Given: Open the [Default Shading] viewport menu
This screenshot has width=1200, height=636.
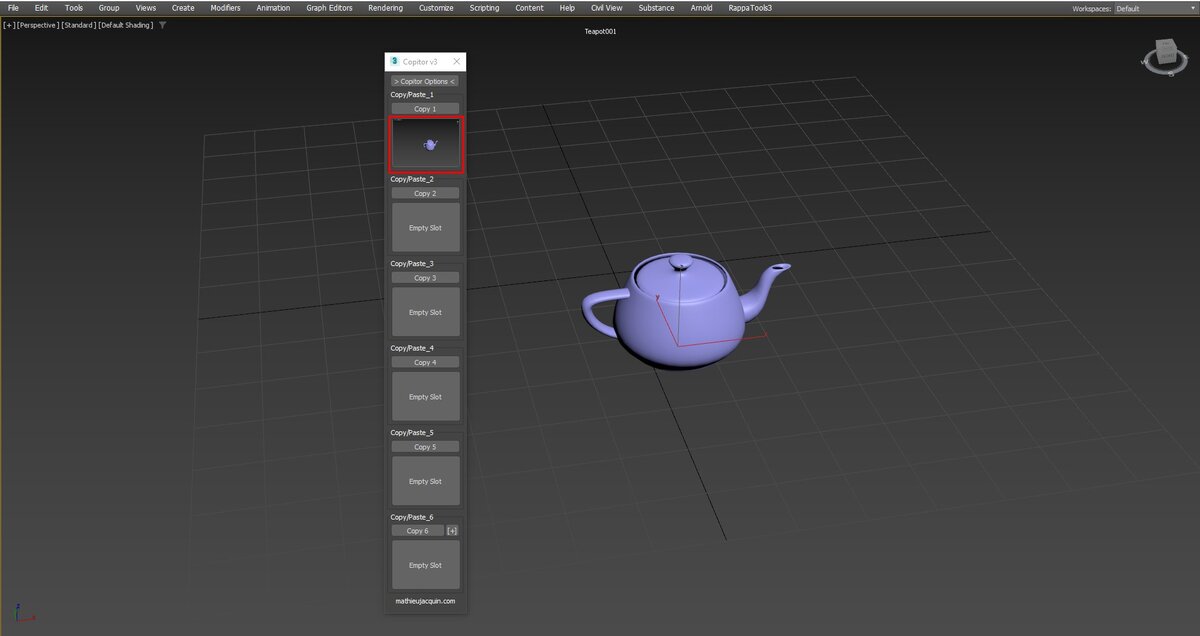Looking at the screenshot, I should point(126,25).
